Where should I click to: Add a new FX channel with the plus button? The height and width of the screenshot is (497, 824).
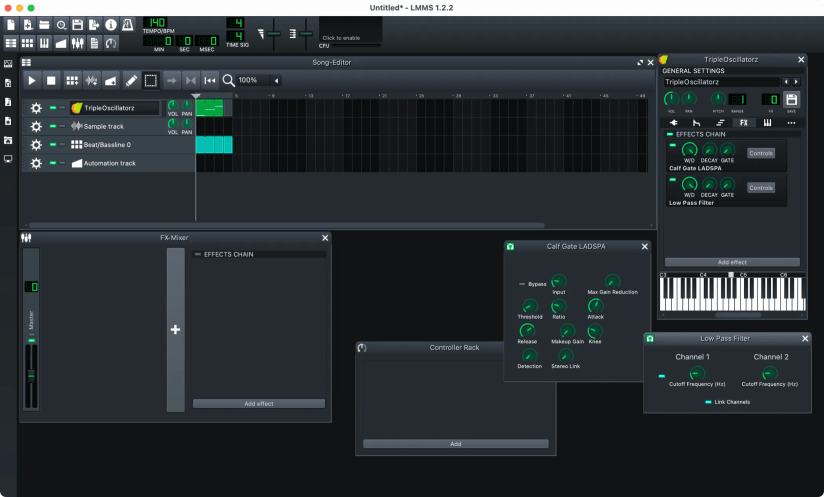pos(176,330)
